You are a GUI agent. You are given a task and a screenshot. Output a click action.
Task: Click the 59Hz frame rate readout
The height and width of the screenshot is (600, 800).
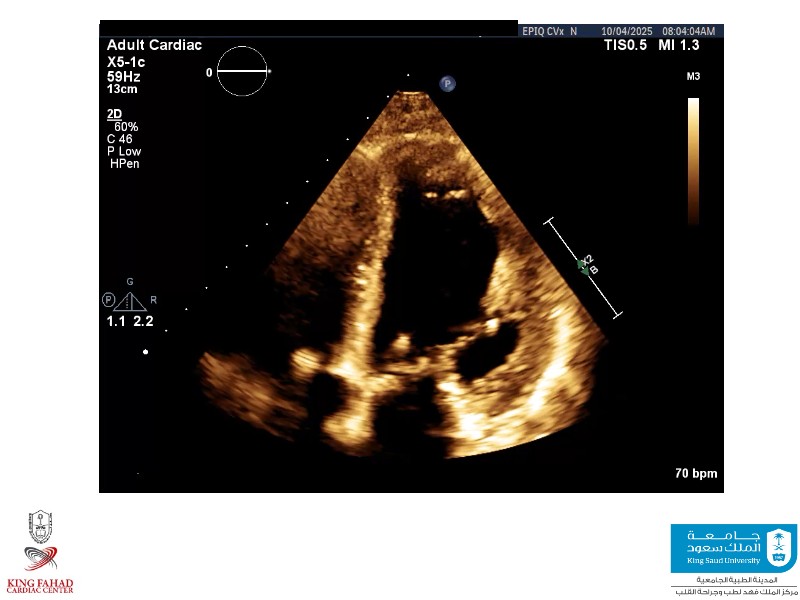[123, 75]
